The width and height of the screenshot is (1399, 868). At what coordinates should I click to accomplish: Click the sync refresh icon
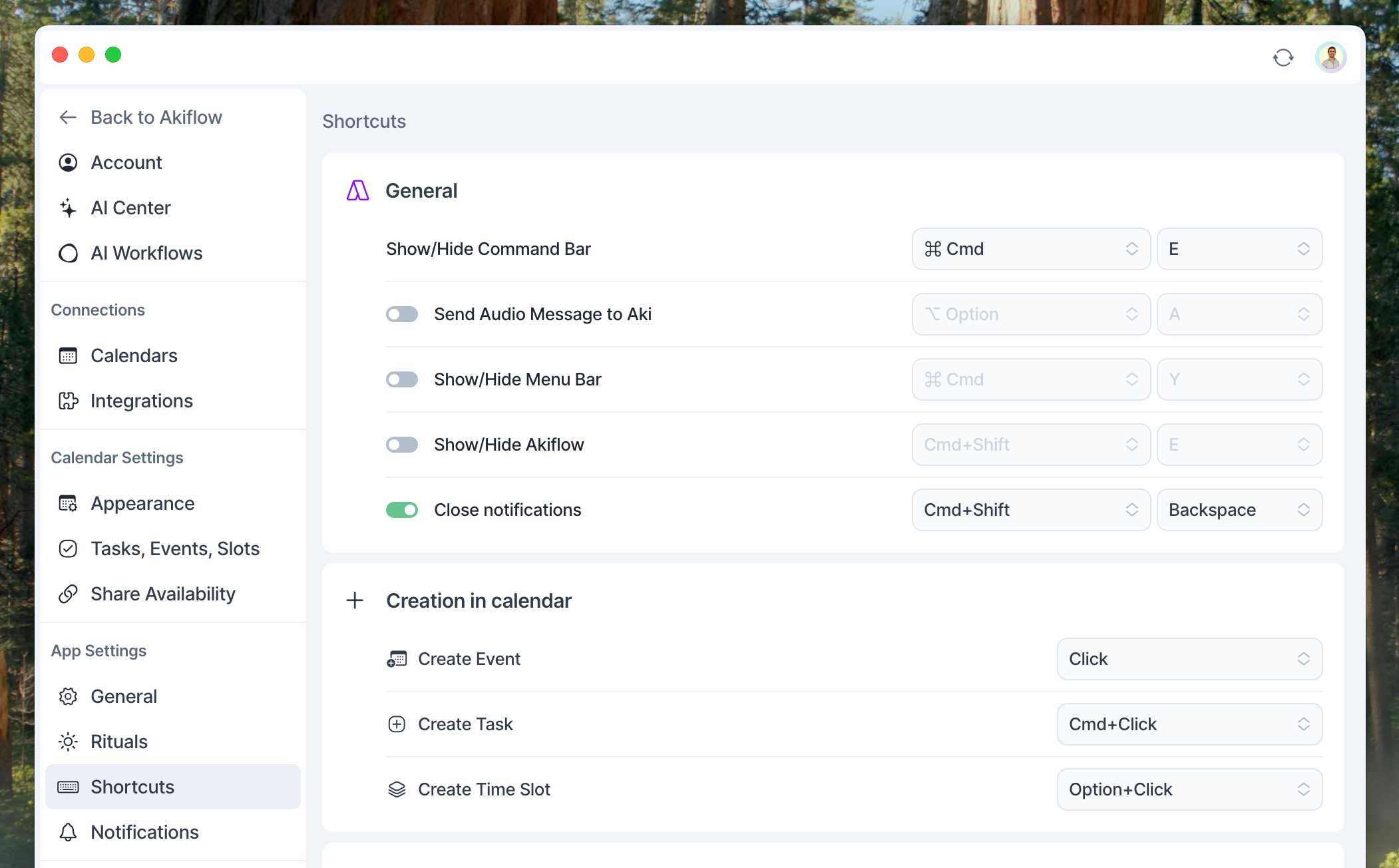tap(1283, 58)
